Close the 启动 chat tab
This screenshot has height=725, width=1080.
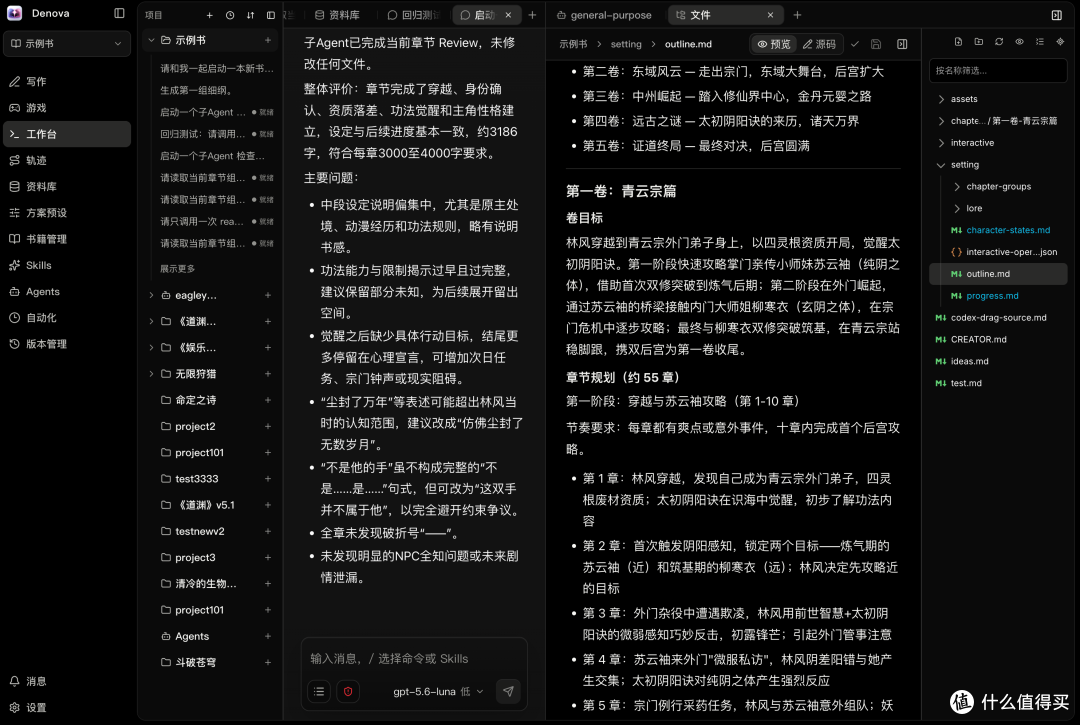508,15
